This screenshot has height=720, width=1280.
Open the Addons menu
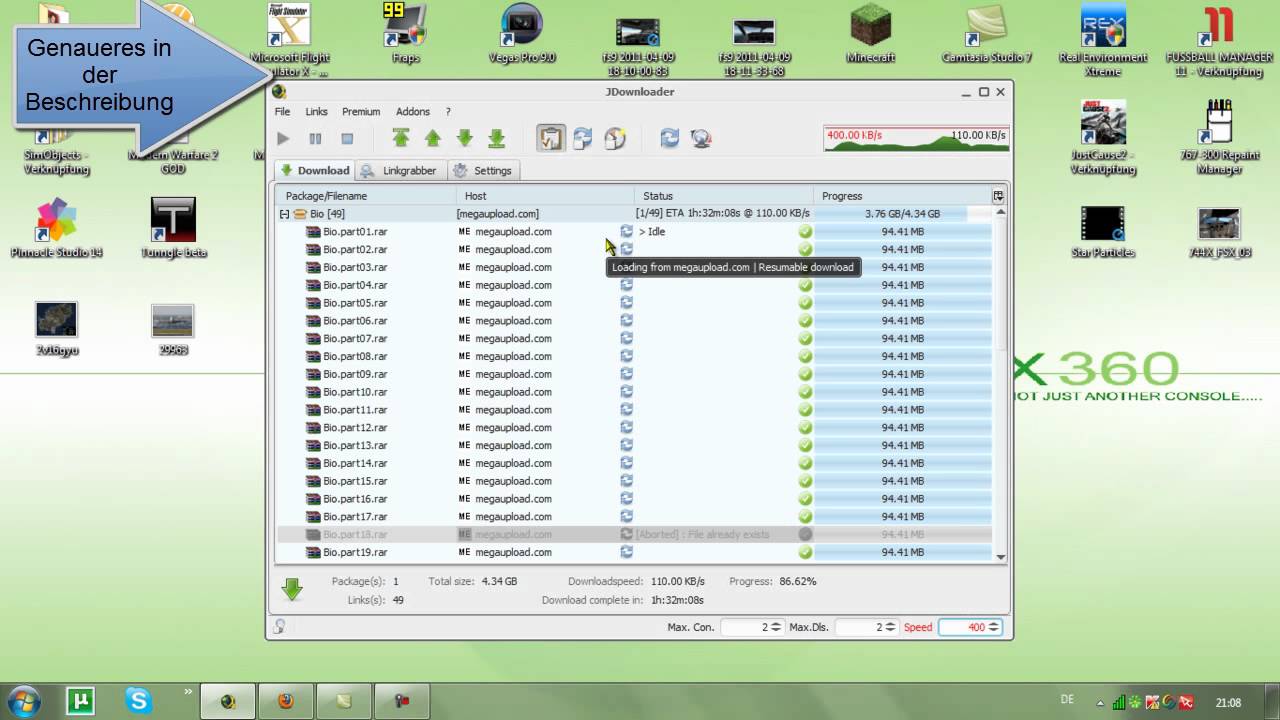413,112
